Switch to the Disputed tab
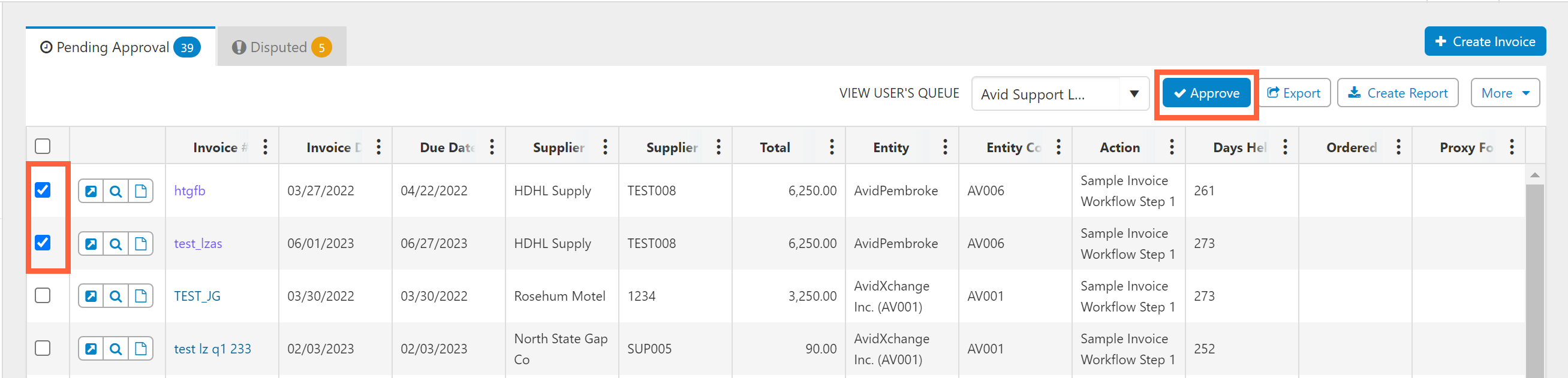 [281, 47]
